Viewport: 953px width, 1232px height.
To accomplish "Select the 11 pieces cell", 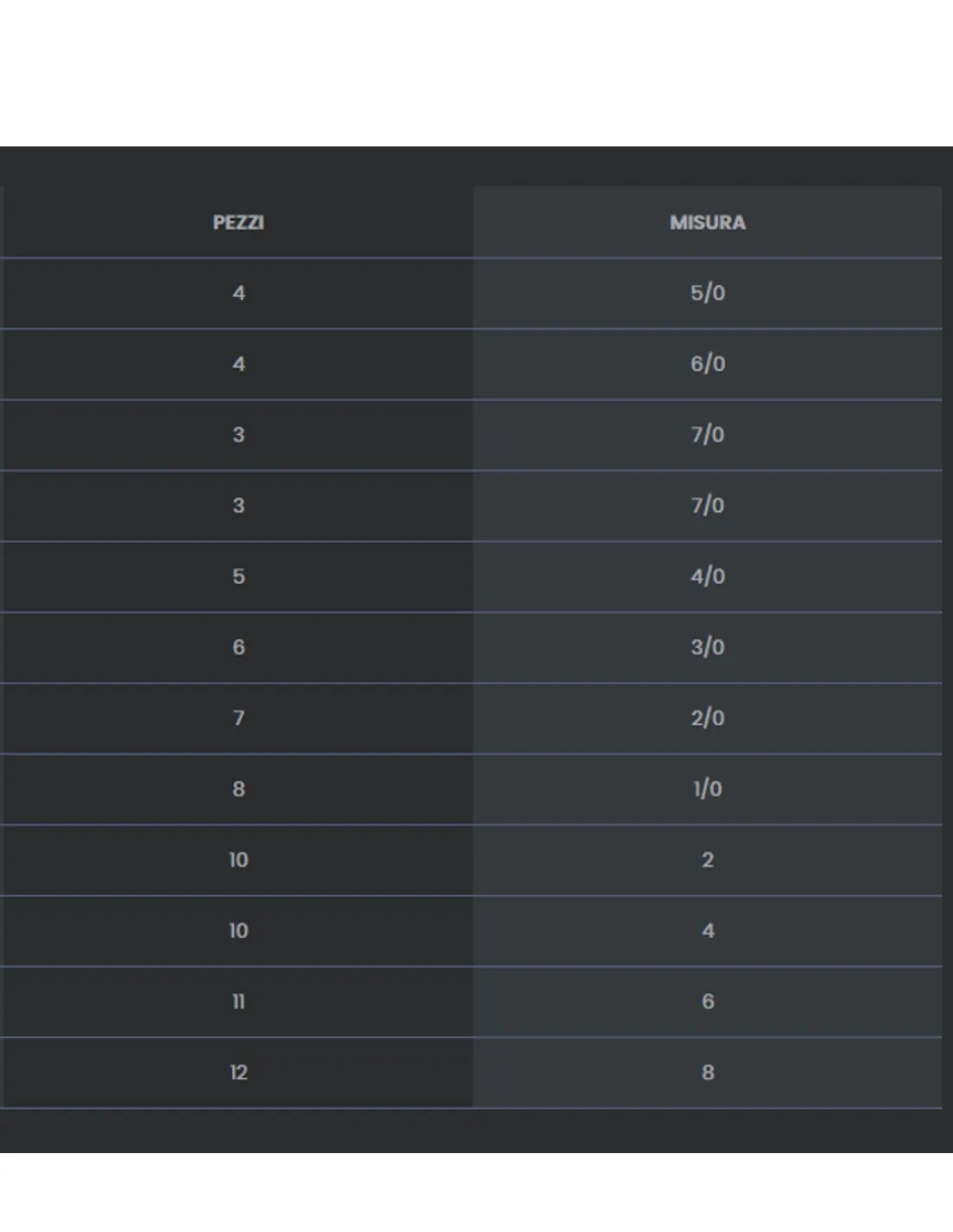I will pyautogui.click(x=238, y=1002).
